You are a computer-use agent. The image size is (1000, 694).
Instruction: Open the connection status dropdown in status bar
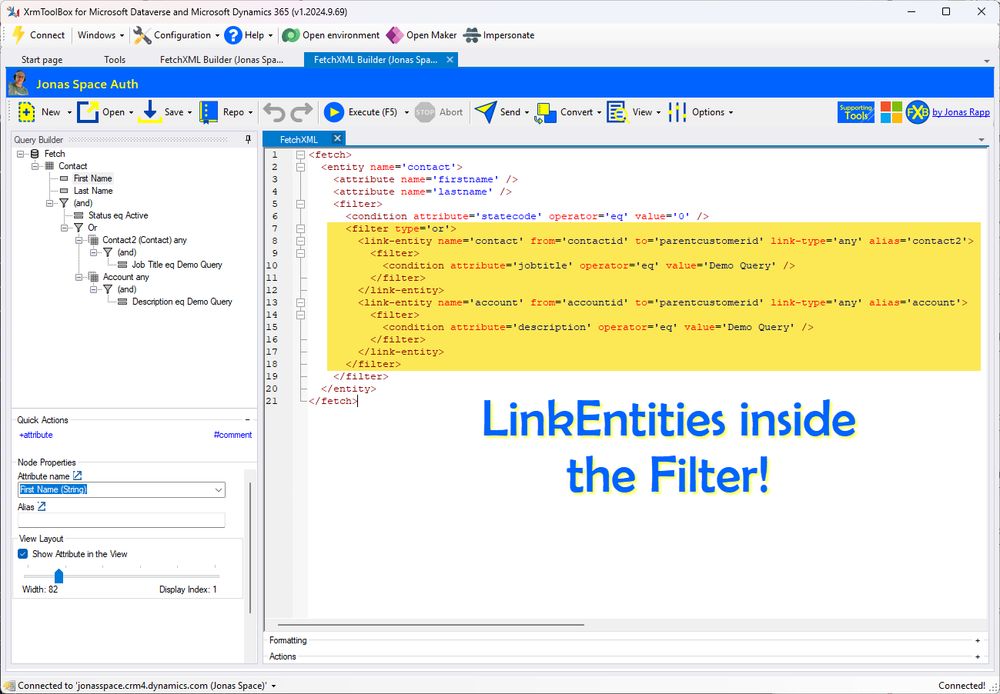click(x=274, y=686)
